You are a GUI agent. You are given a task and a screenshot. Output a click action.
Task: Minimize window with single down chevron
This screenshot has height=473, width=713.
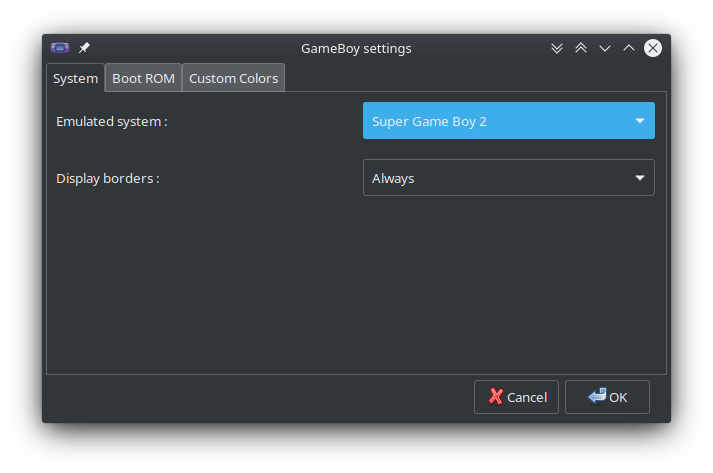click(605, 48)
